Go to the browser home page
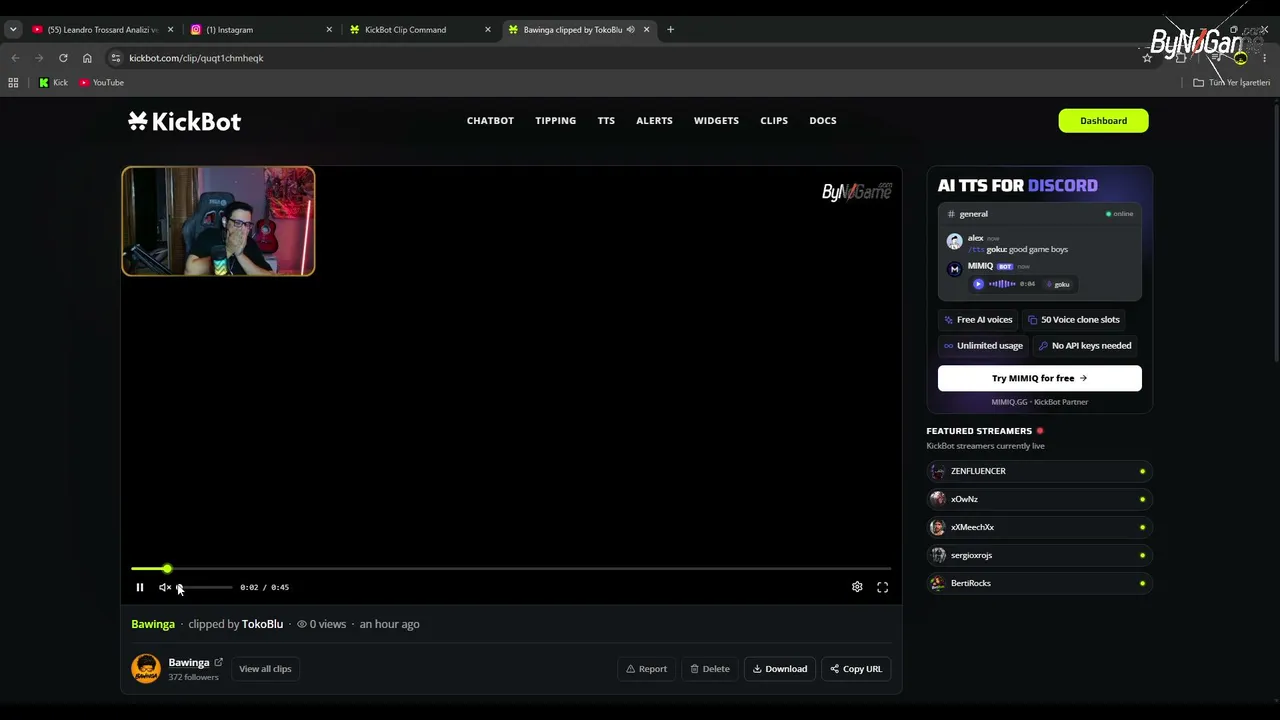This screenshot has height=720, width=1280. click(87, 58)
